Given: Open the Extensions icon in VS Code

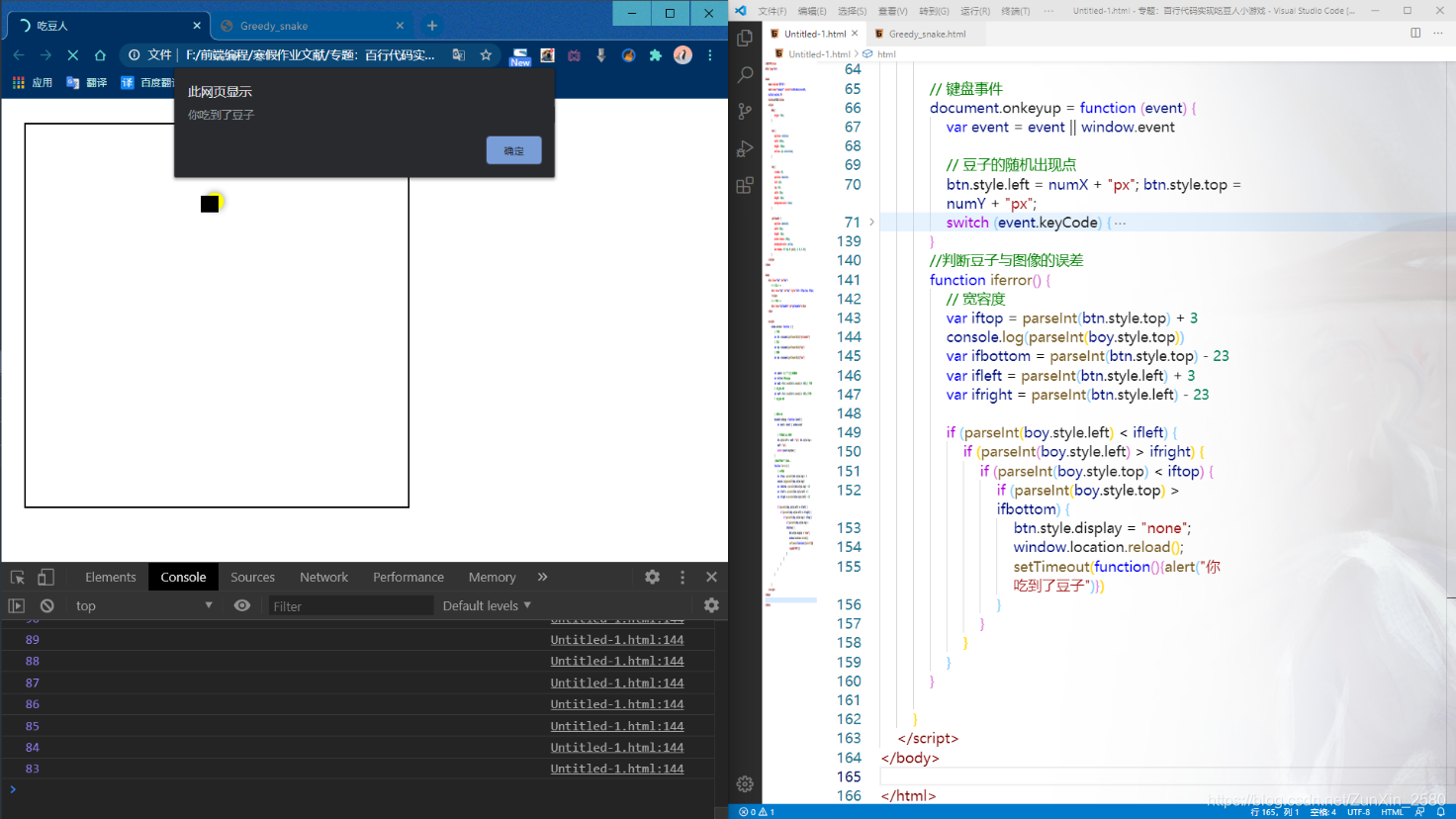Looking at the screenshot, I should [745, 185].
